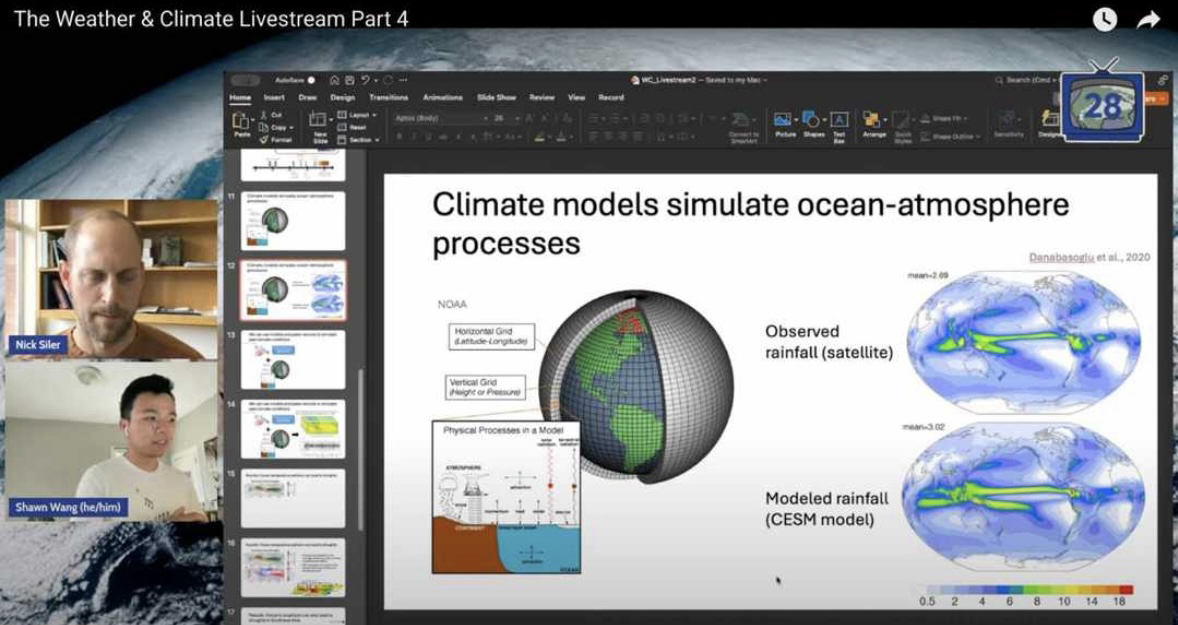The width and height of the screenshot is (1178, 625).
Task: Click the Arrange icon
Action: tap(874, 119)
